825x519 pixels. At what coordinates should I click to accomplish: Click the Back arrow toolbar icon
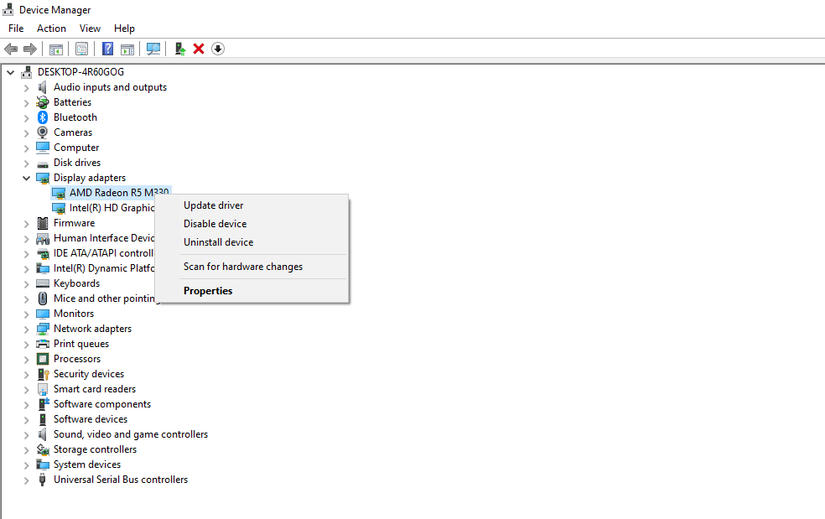[x=11, y=49]
